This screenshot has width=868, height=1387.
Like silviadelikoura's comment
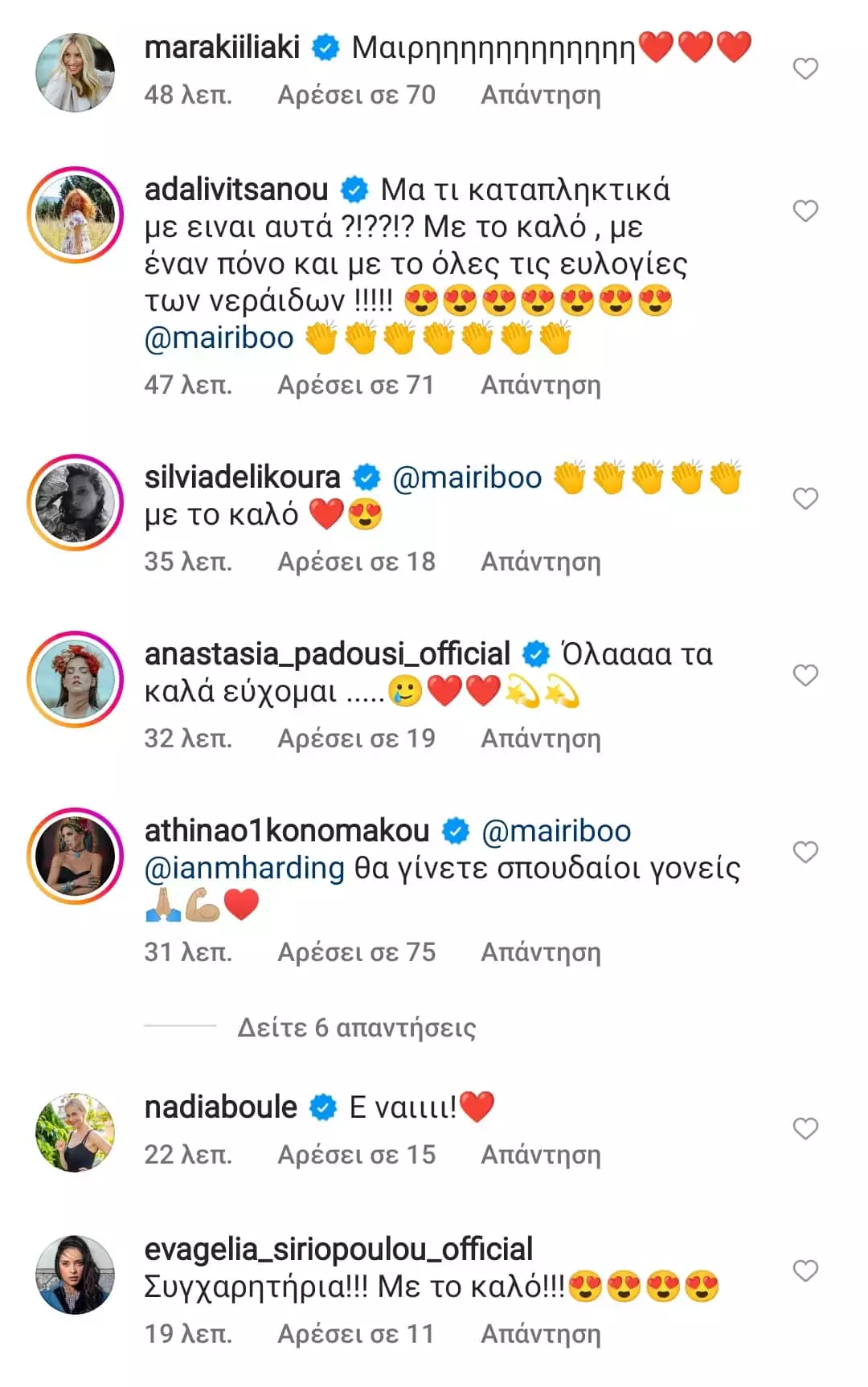click(805, 499)
